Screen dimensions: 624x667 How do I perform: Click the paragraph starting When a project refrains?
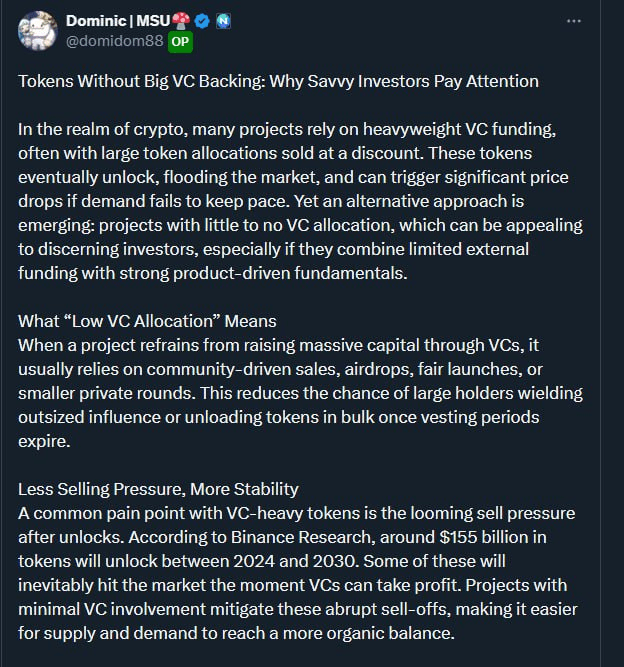click(x=300, y=393)
